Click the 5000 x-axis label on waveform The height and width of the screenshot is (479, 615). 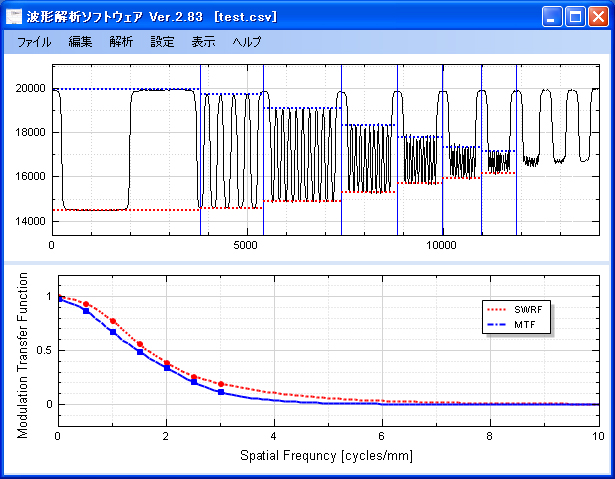[245, 246]
